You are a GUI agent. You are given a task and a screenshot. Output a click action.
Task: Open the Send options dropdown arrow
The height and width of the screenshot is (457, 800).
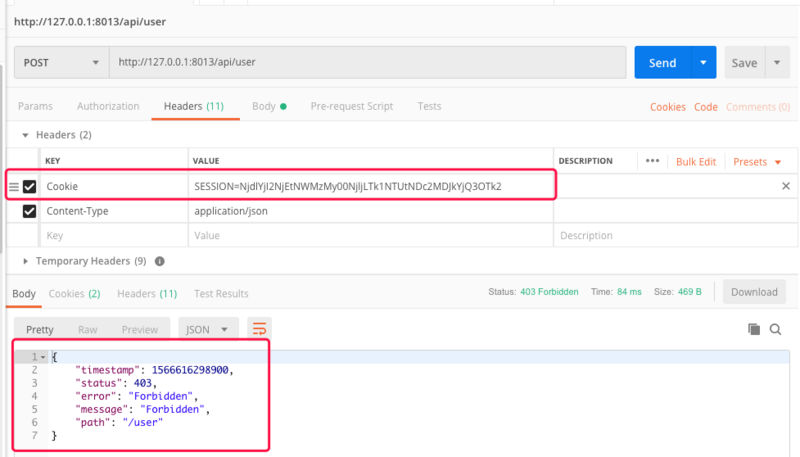click(704, 63)
